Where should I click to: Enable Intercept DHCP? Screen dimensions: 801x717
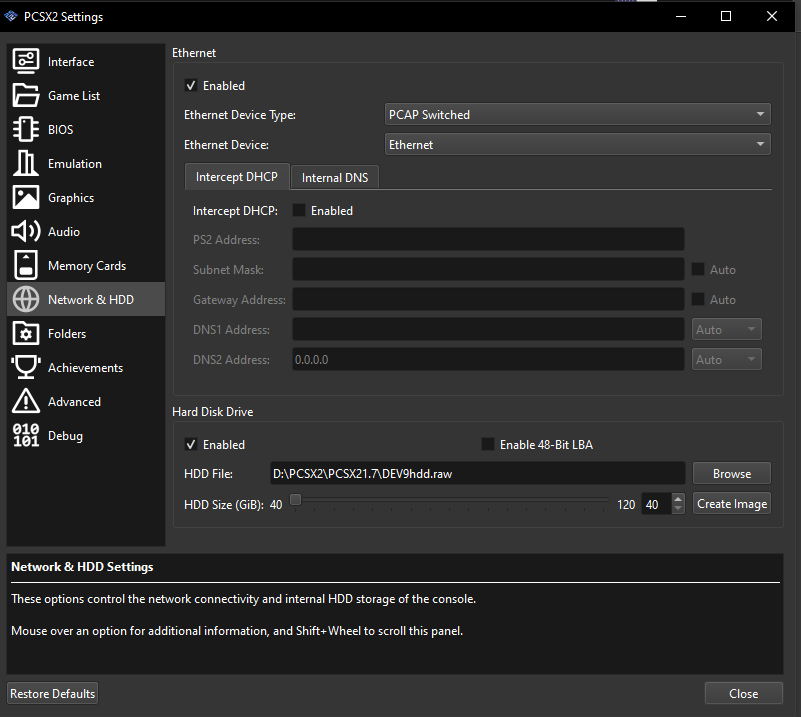click(297, 210)
